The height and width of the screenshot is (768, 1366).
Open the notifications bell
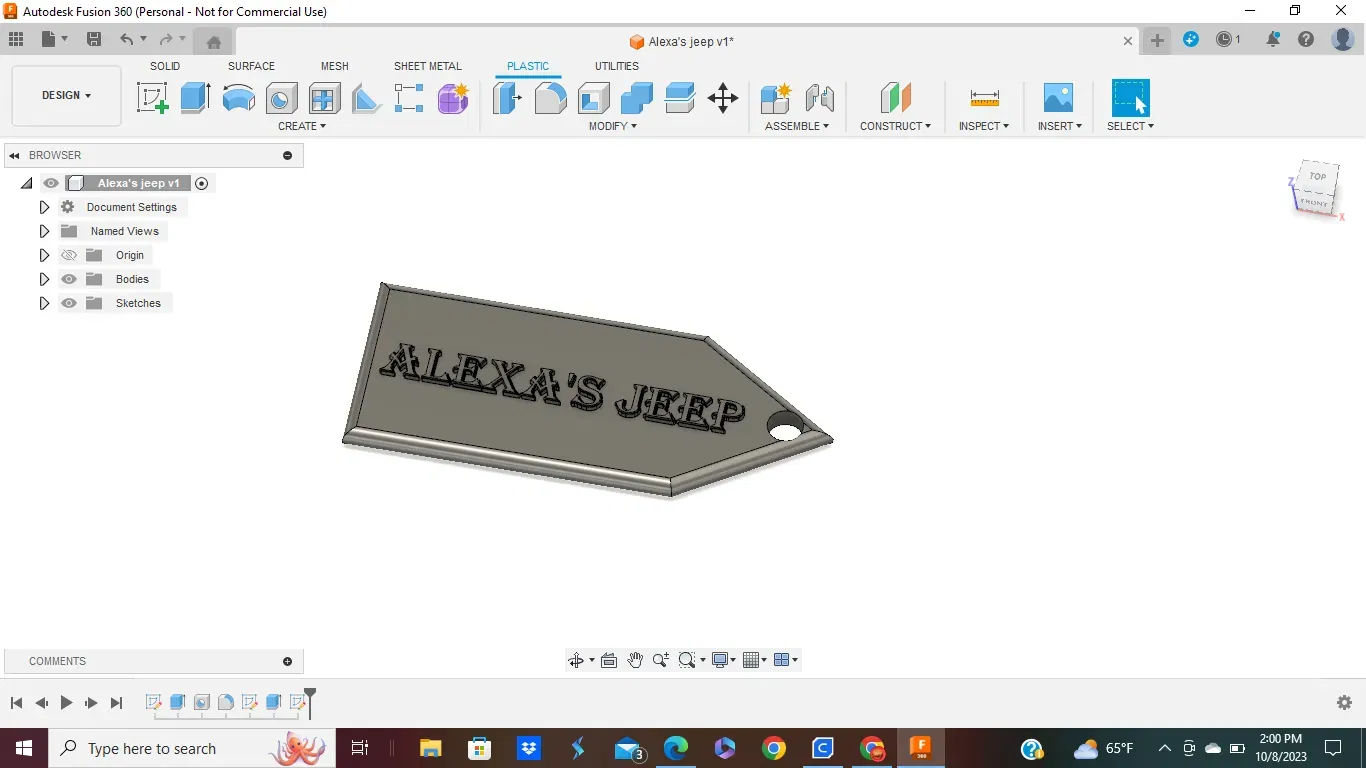pos(1273,40)
